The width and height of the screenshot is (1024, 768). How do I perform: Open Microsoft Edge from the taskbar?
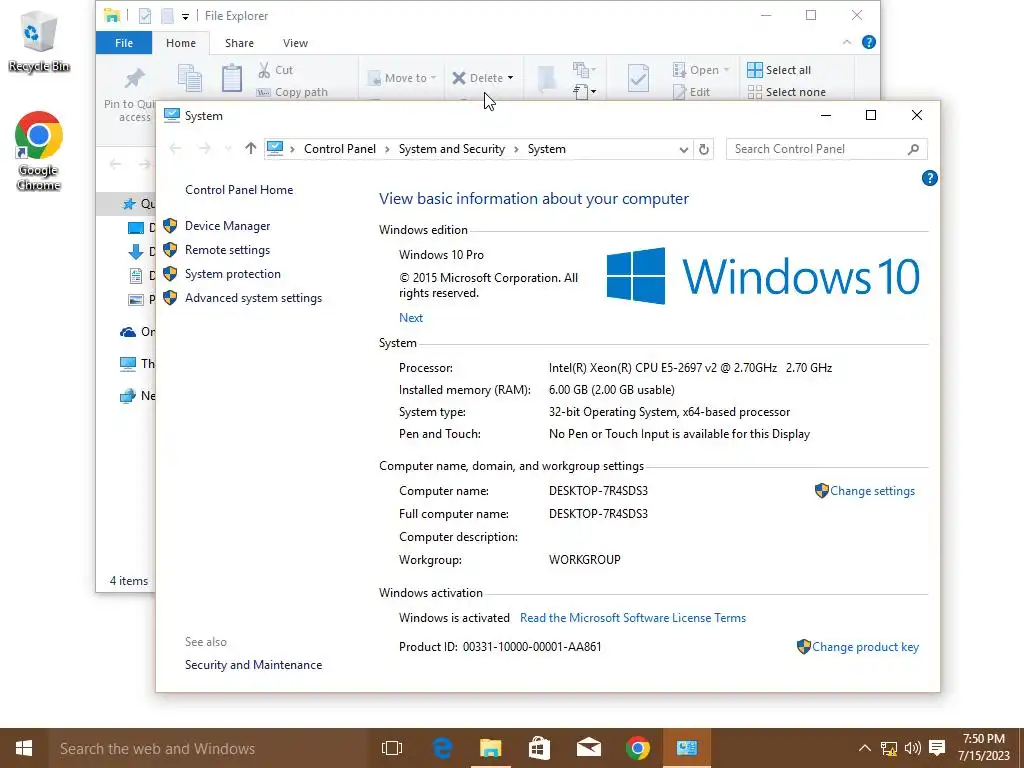[443, 748]
